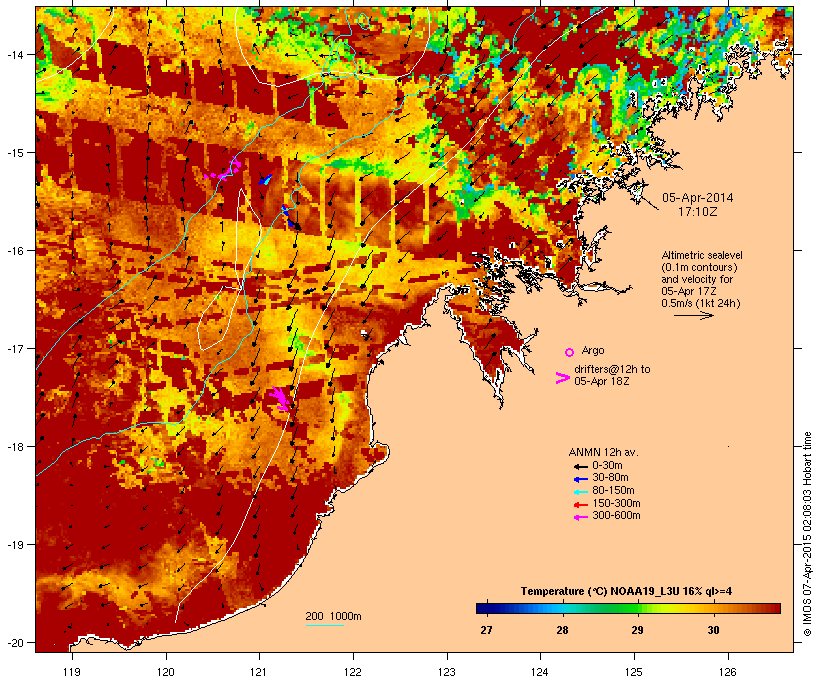The width and height of the screenshot is (820, 680).
Task: Click the colorbar tick label 30
Action: tap(713, 630)
